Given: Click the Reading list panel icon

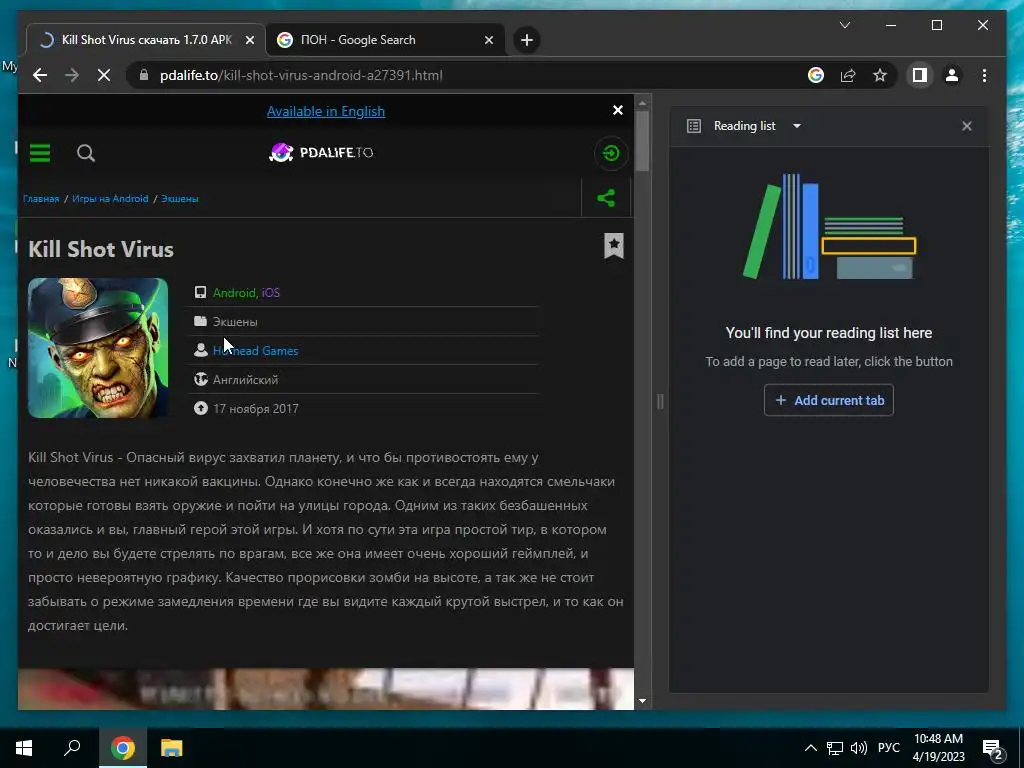Looking at the screenshot, I should (694, 126).
